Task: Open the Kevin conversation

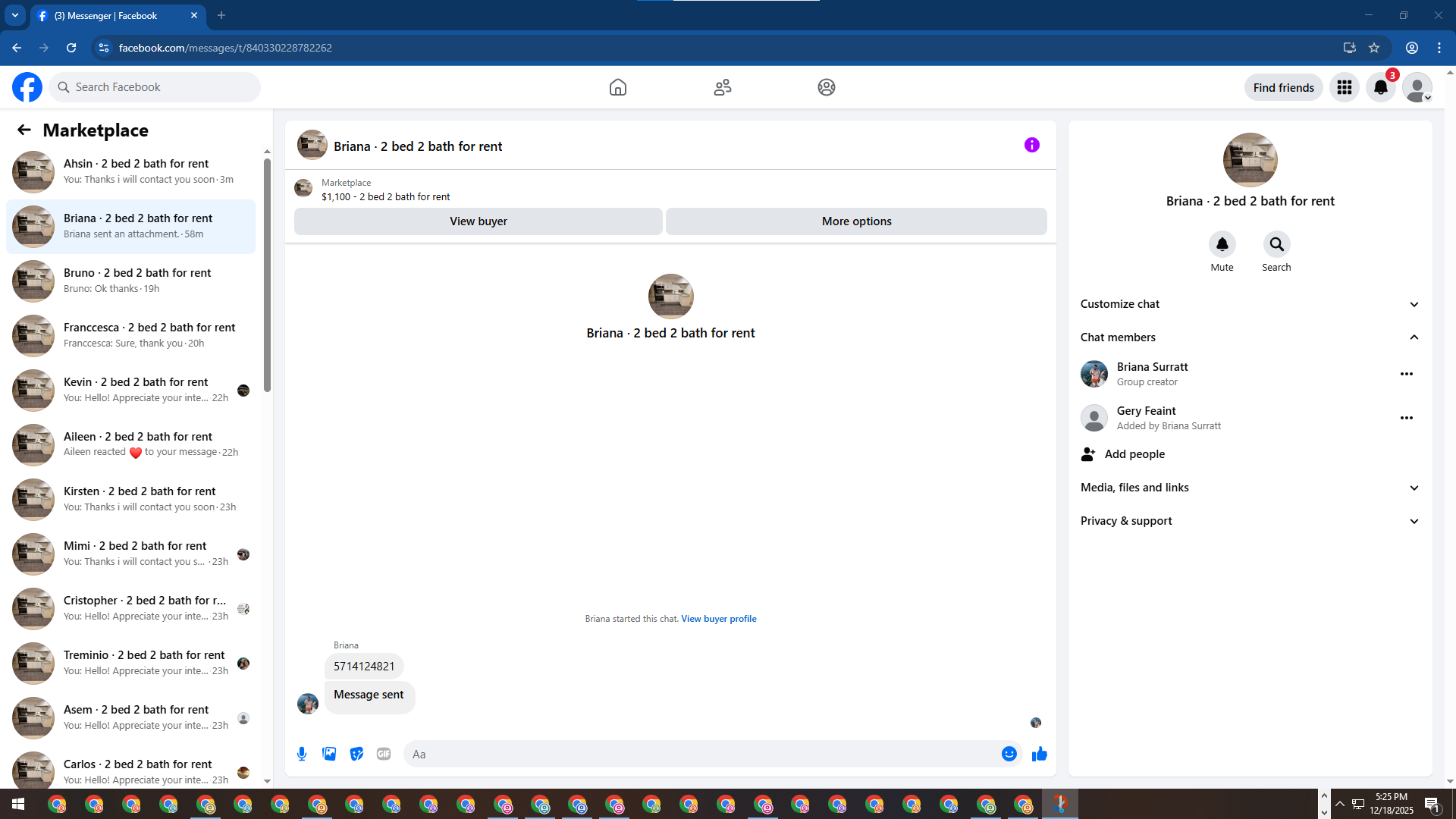Action: (x=131, y=391)
